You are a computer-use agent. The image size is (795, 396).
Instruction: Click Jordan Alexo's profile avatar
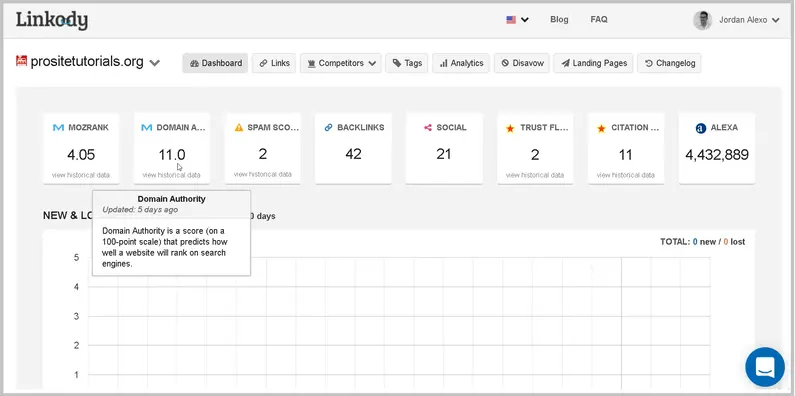click(703, 20)
